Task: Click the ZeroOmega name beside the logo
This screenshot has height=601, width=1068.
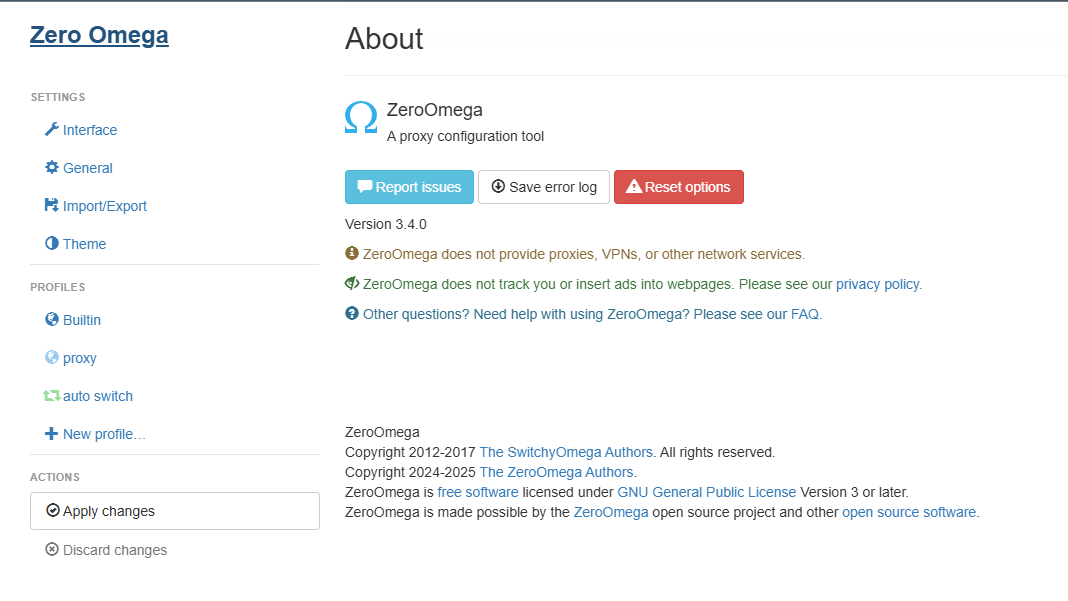Action: point(435,110)
